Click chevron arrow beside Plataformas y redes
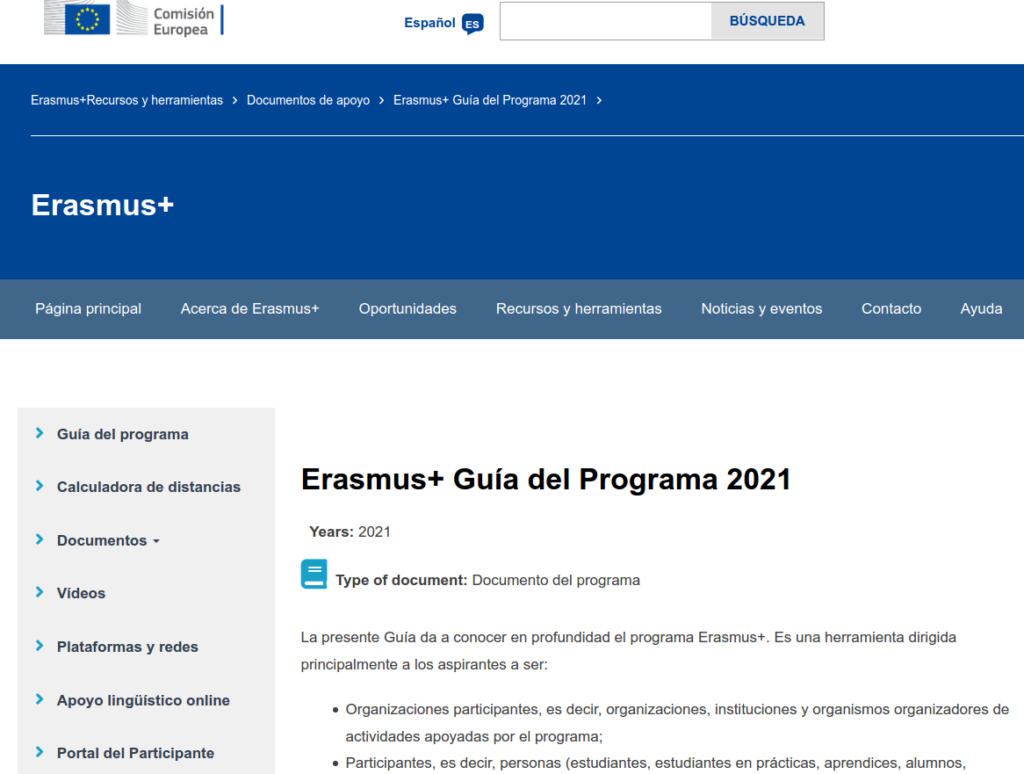The height and width of the screenshot is (774, 1024). [x=40, y=646]
